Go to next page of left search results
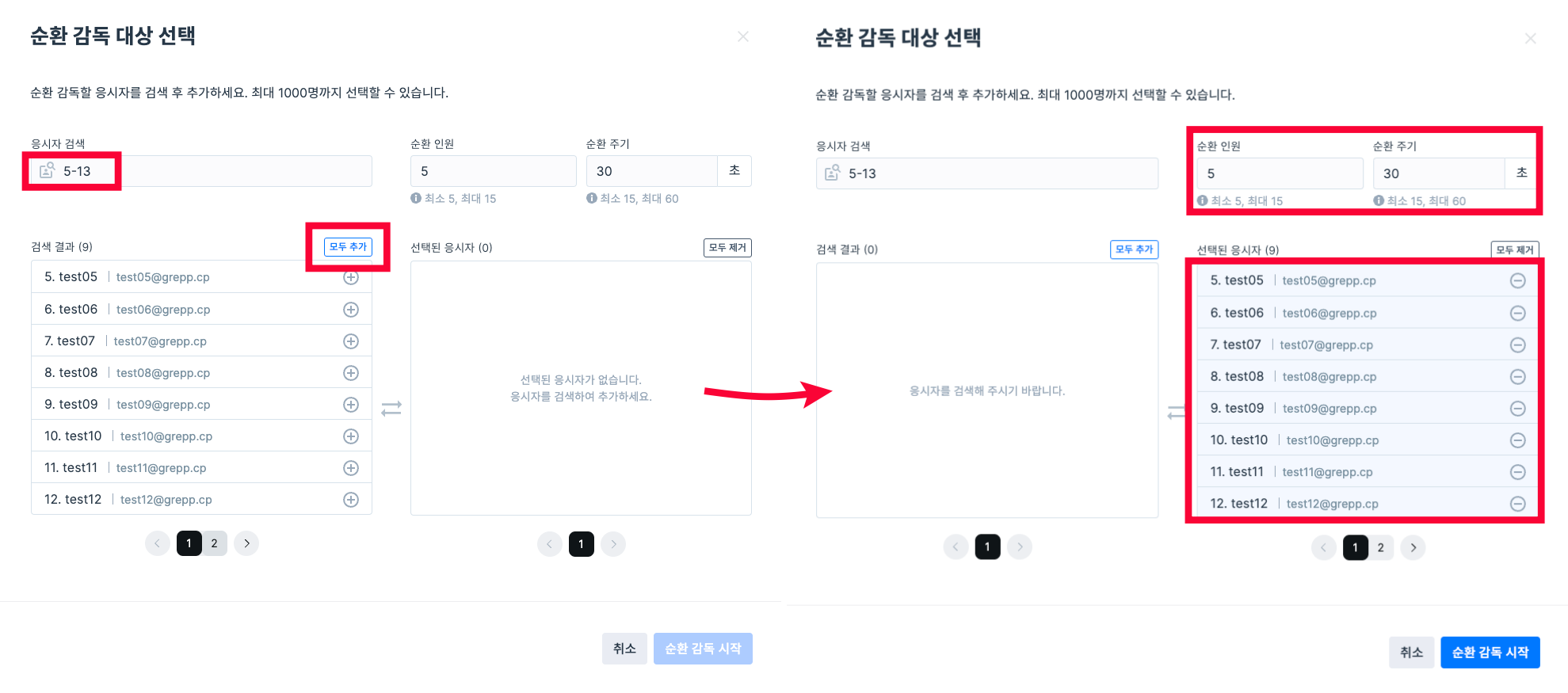1568x693 pixels. pos(246,543)
